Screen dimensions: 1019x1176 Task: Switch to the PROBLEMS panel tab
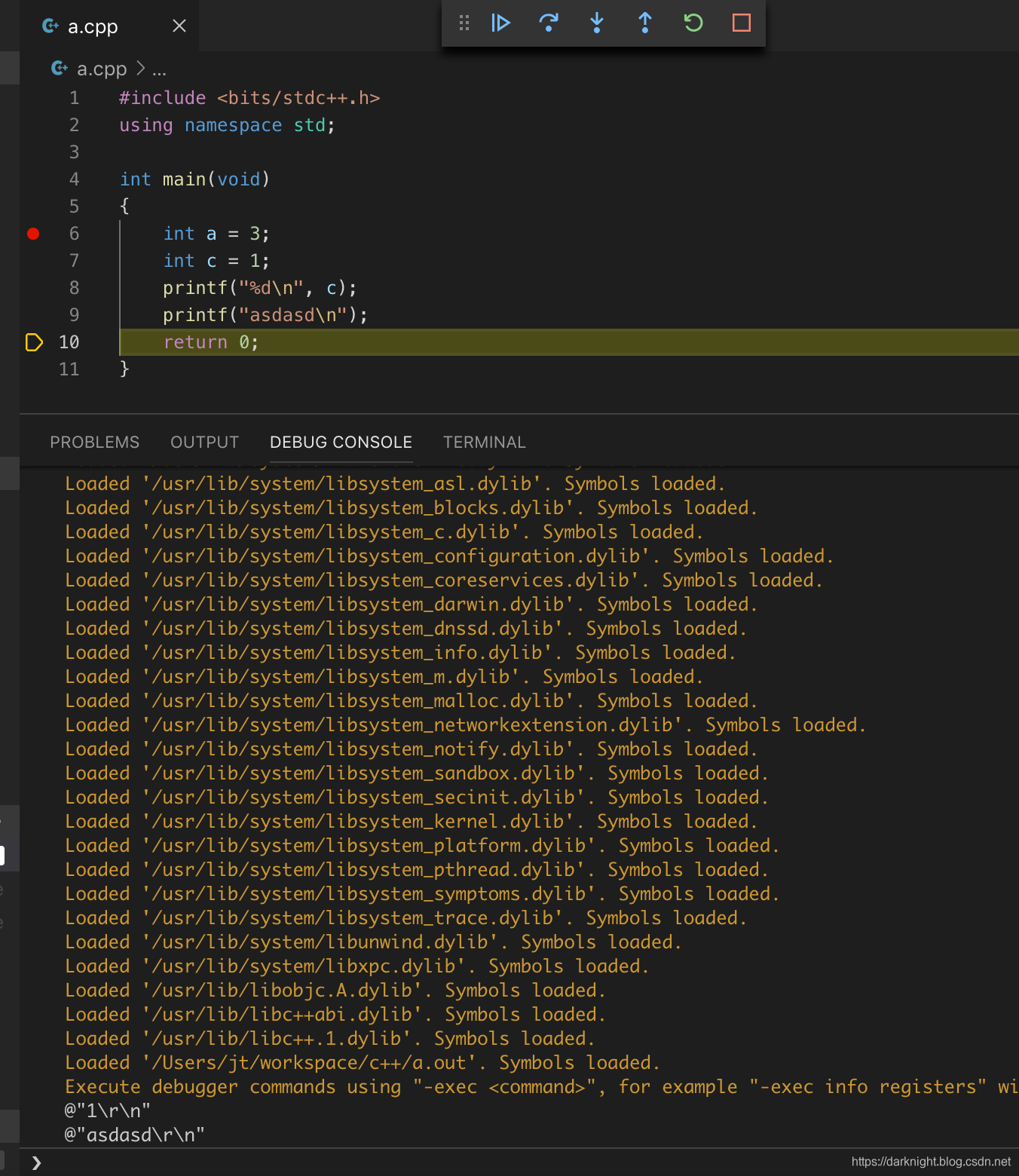click(95, 443)
